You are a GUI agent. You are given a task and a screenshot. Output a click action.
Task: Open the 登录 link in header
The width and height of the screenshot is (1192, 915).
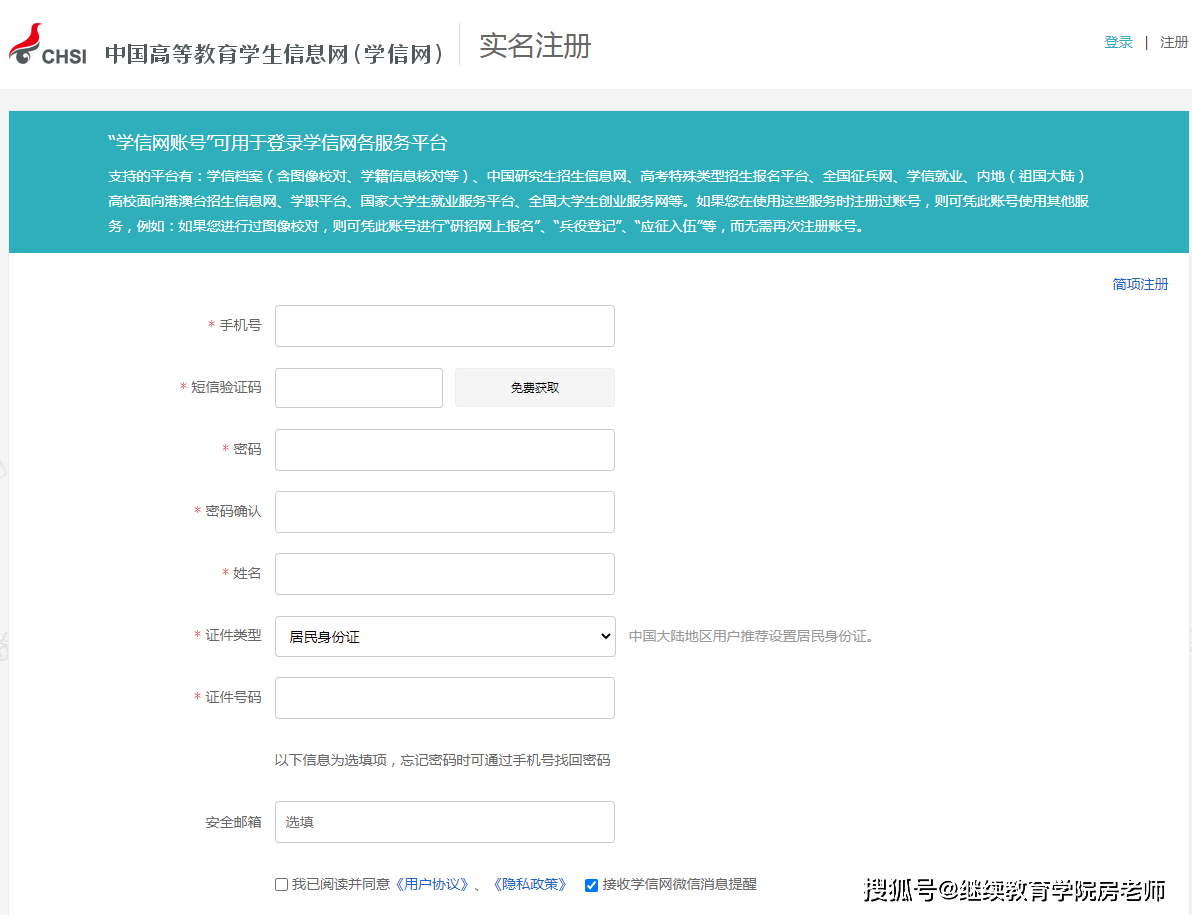[x=1118, y=43]
